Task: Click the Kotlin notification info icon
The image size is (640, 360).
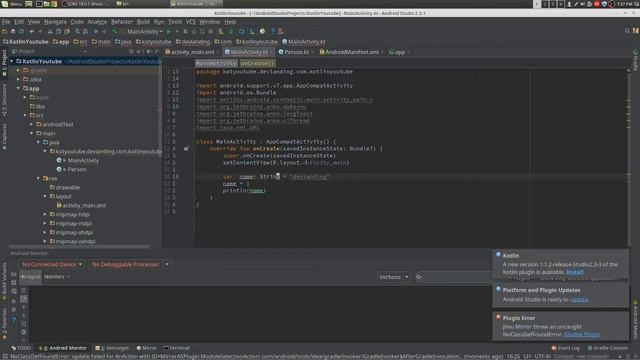Action: [498, 255]
